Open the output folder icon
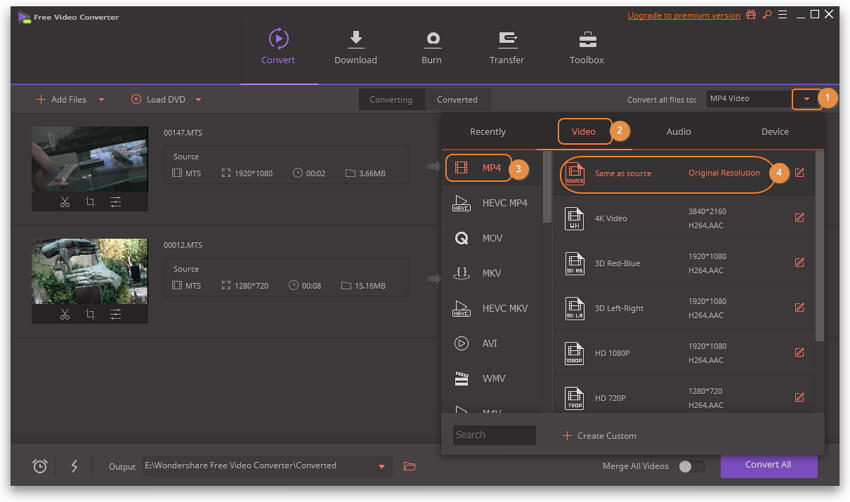850x502 pixels. tap(409, 466)
